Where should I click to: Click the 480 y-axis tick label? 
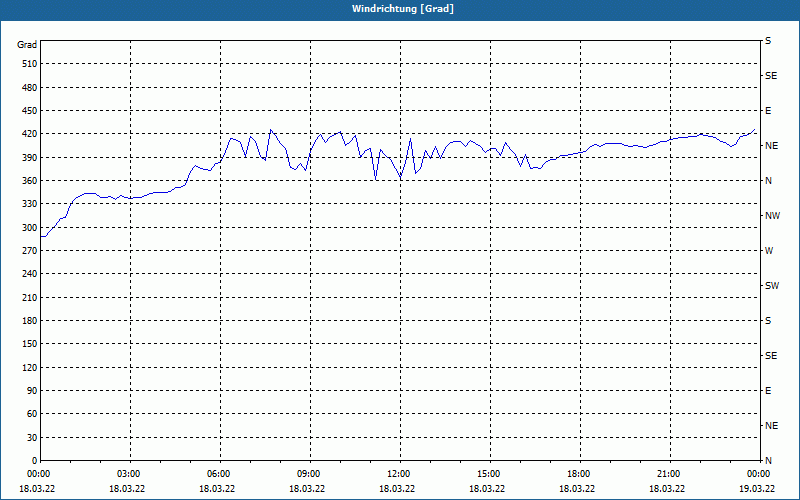click(30, 88)
